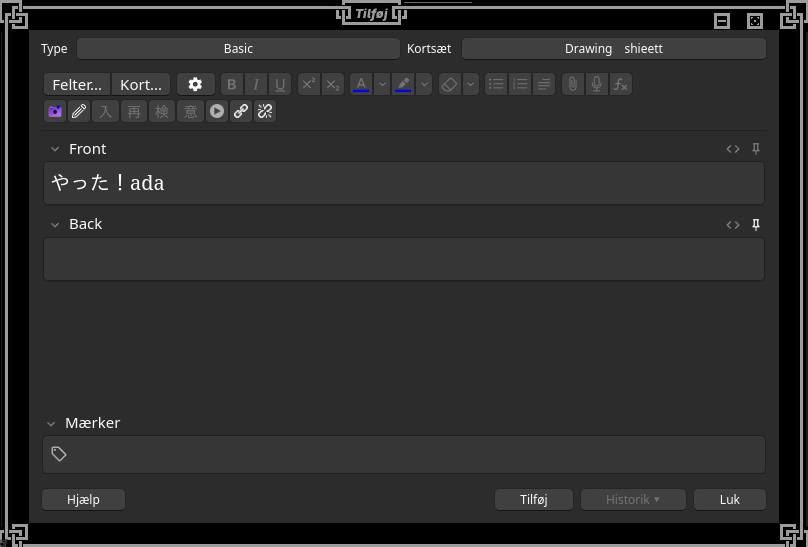Screen dimensions: 808x547
Task: Toggle italic formatting
Action: (x=256, y=84)
